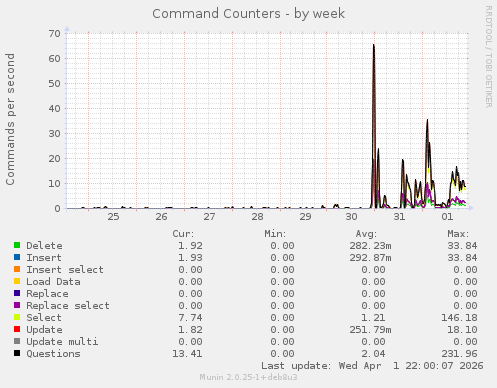Click the 'Update multi' legend label
The image size is (497, 388).
coord(62,342)
